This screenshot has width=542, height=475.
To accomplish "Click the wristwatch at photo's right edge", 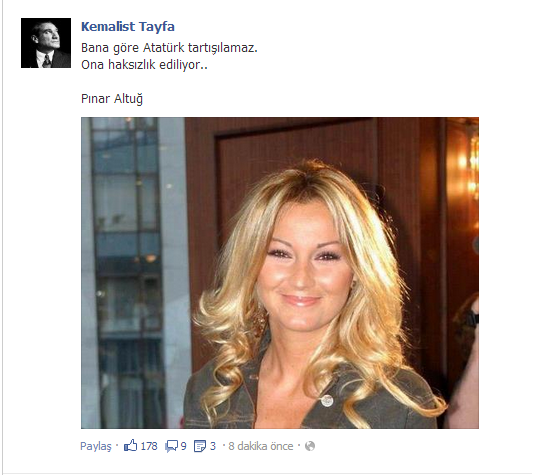I will click(x=473, y=319).
